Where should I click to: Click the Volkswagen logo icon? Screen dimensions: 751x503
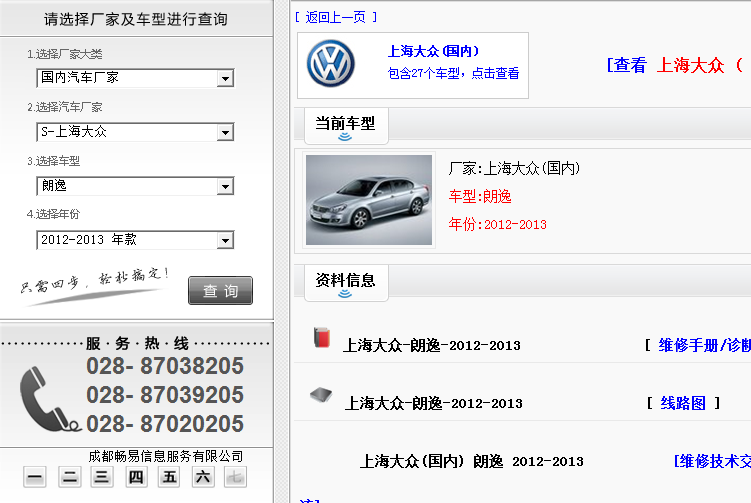click(330, 64)
